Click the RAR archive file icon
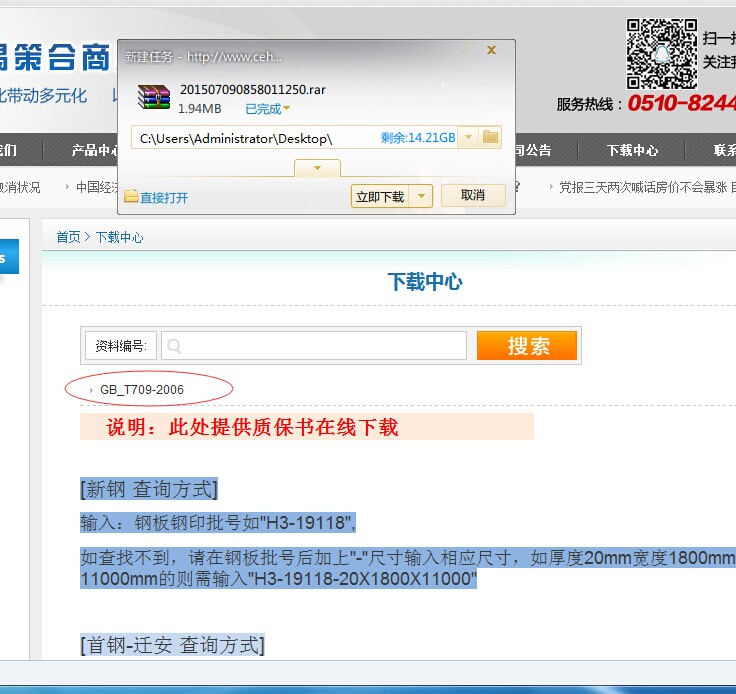 [154, 98]
